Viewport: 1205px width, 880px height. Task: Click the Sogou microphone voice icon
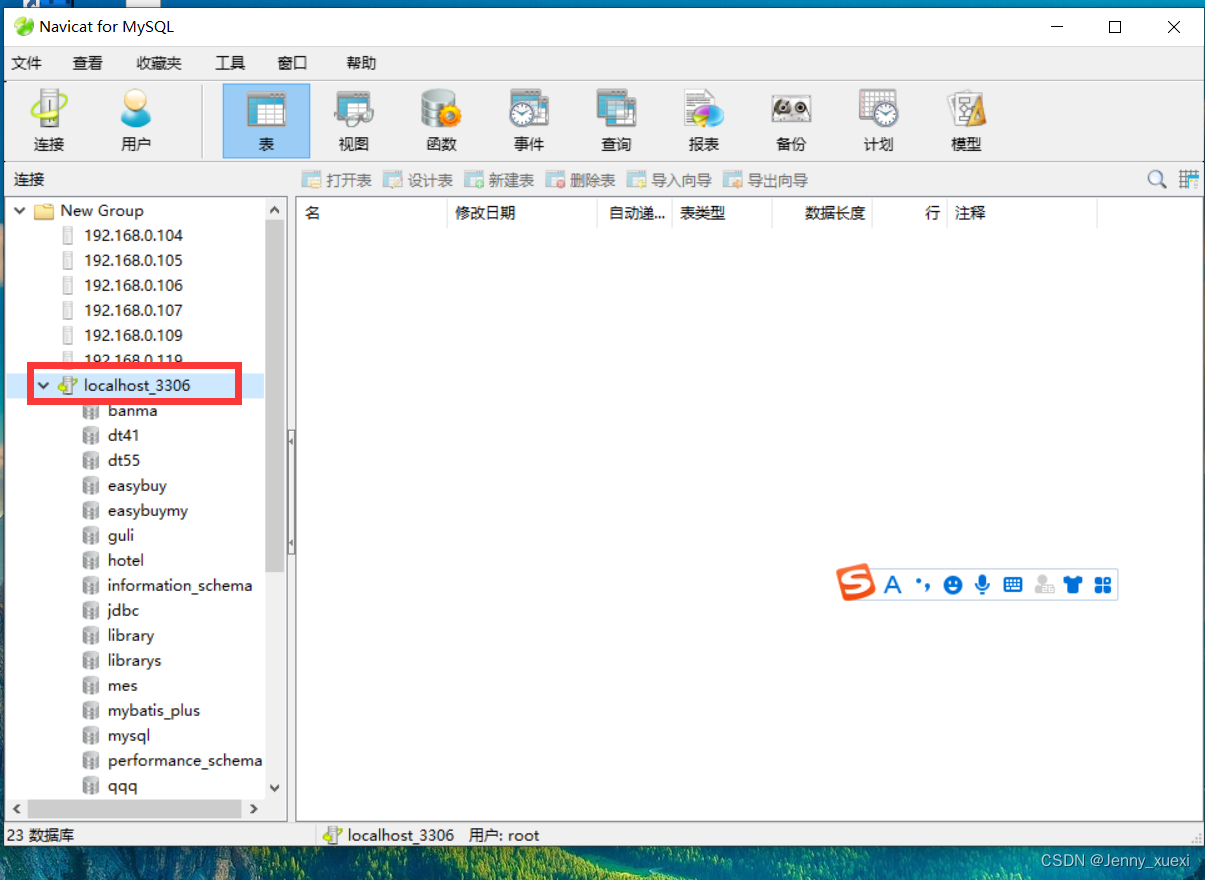point(983,584)
